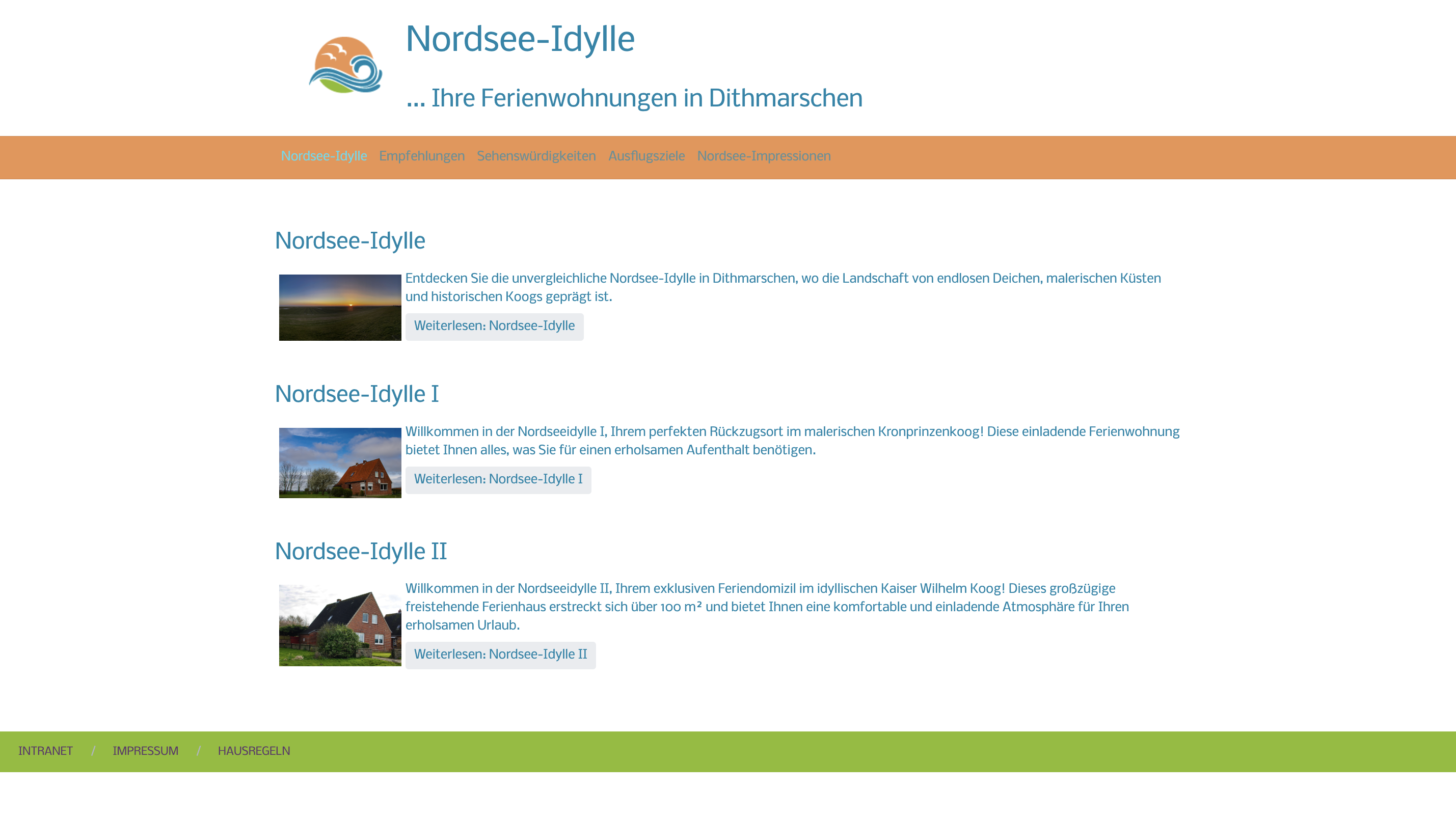
Task: Open the Nordsee-Idylle II heading link
Action: click(x=361, y=551)
